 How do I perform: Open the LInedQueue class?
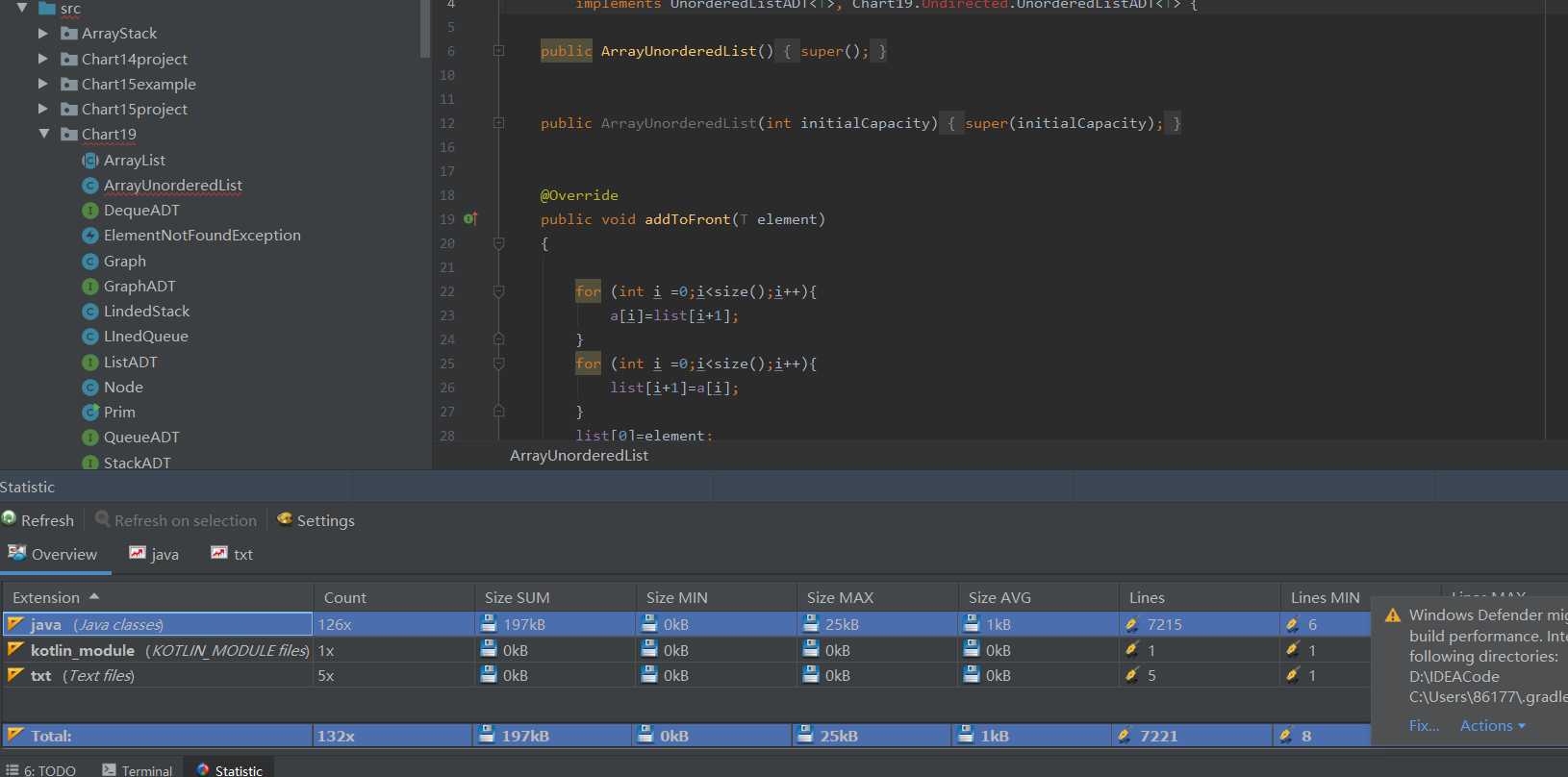click(145, 337)
